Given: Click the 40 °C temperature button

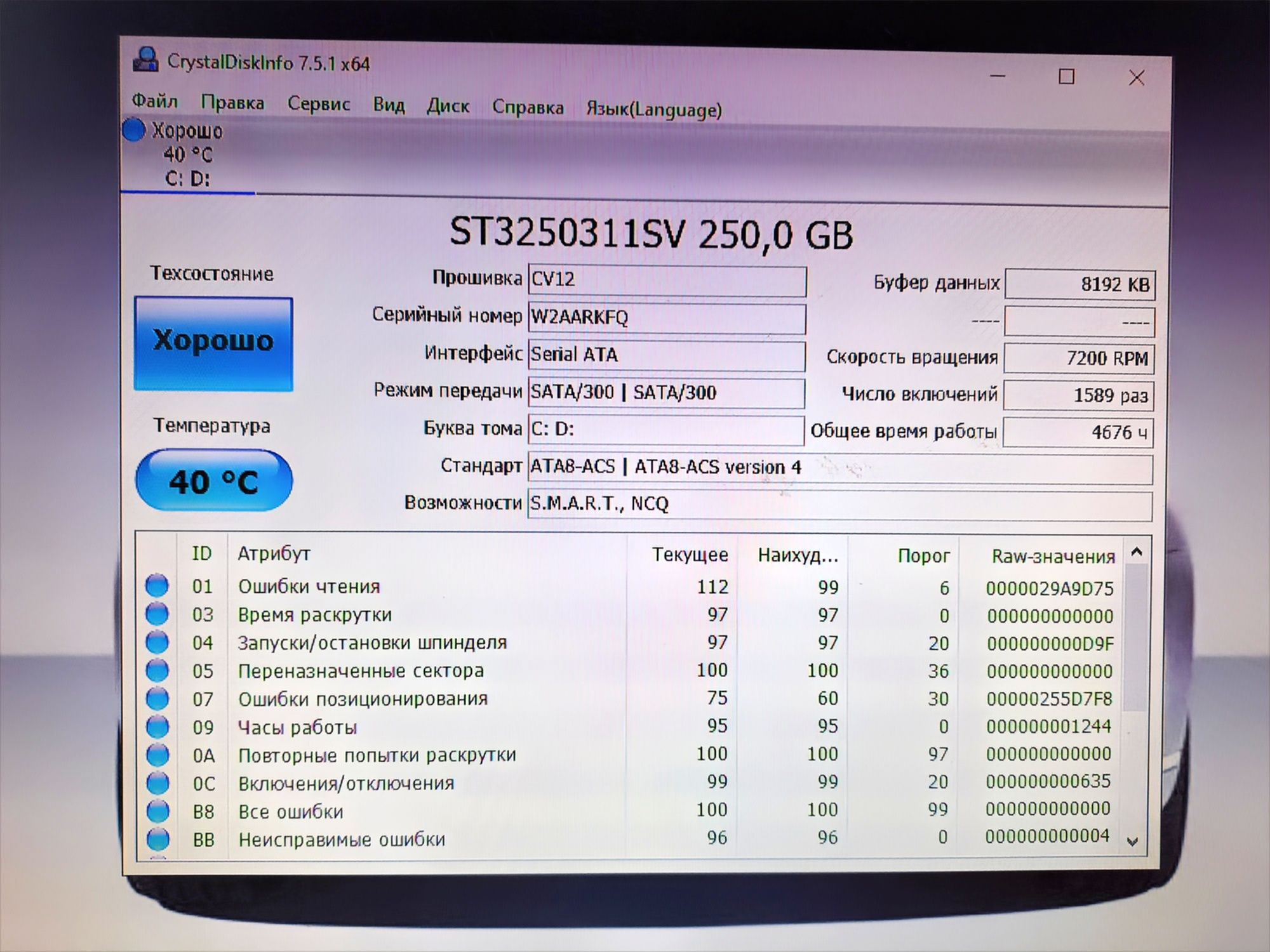Looking at the screenshot, I should [214, 480].
